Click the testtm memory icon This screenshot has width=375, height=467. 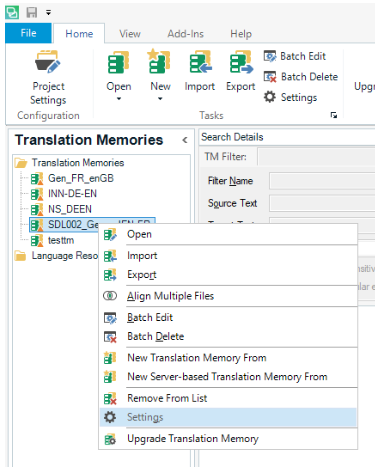click(37, 241)
